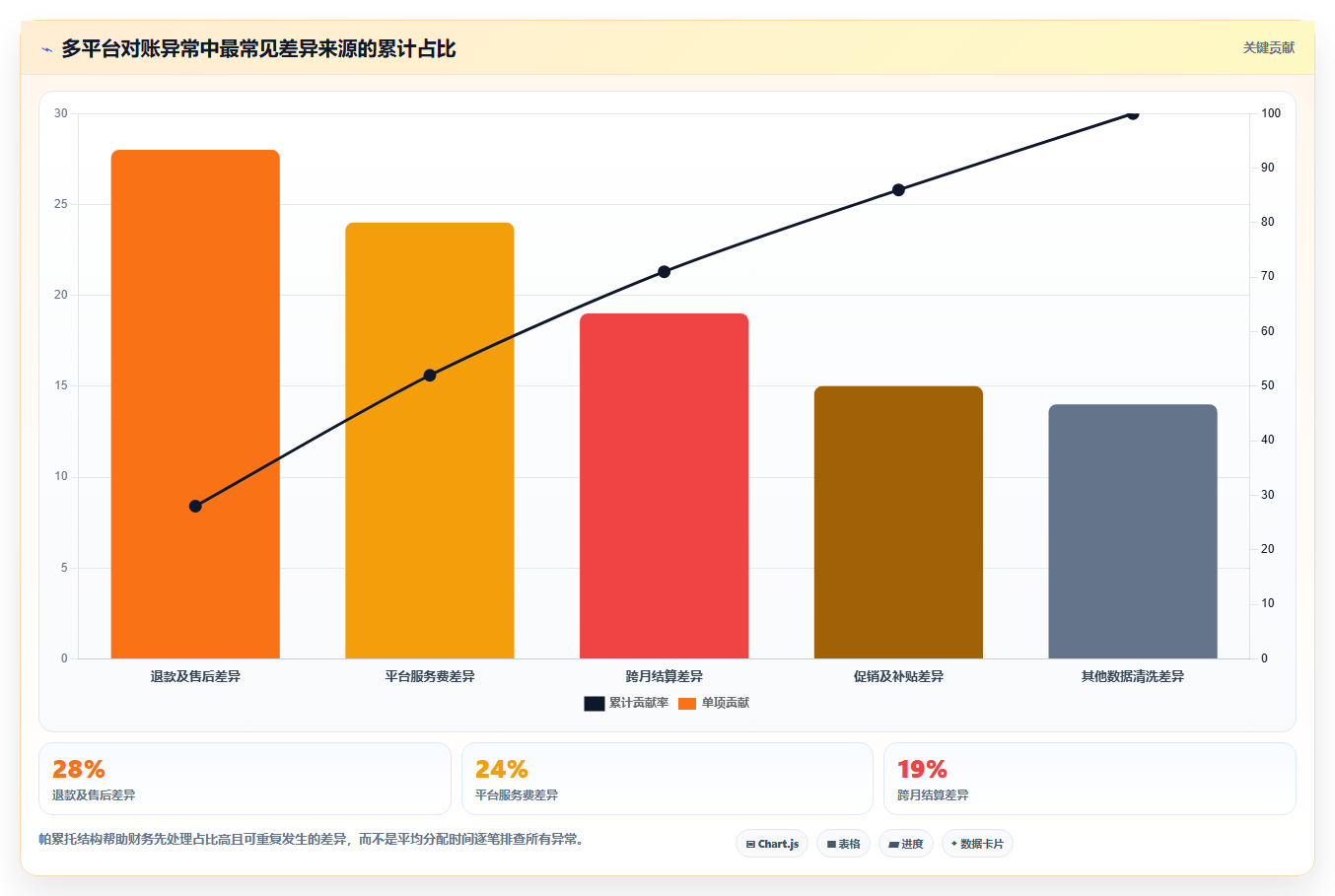Click the right axis value 100
The height and width of the screenshot is (896, 1335).
point(1271,113)
